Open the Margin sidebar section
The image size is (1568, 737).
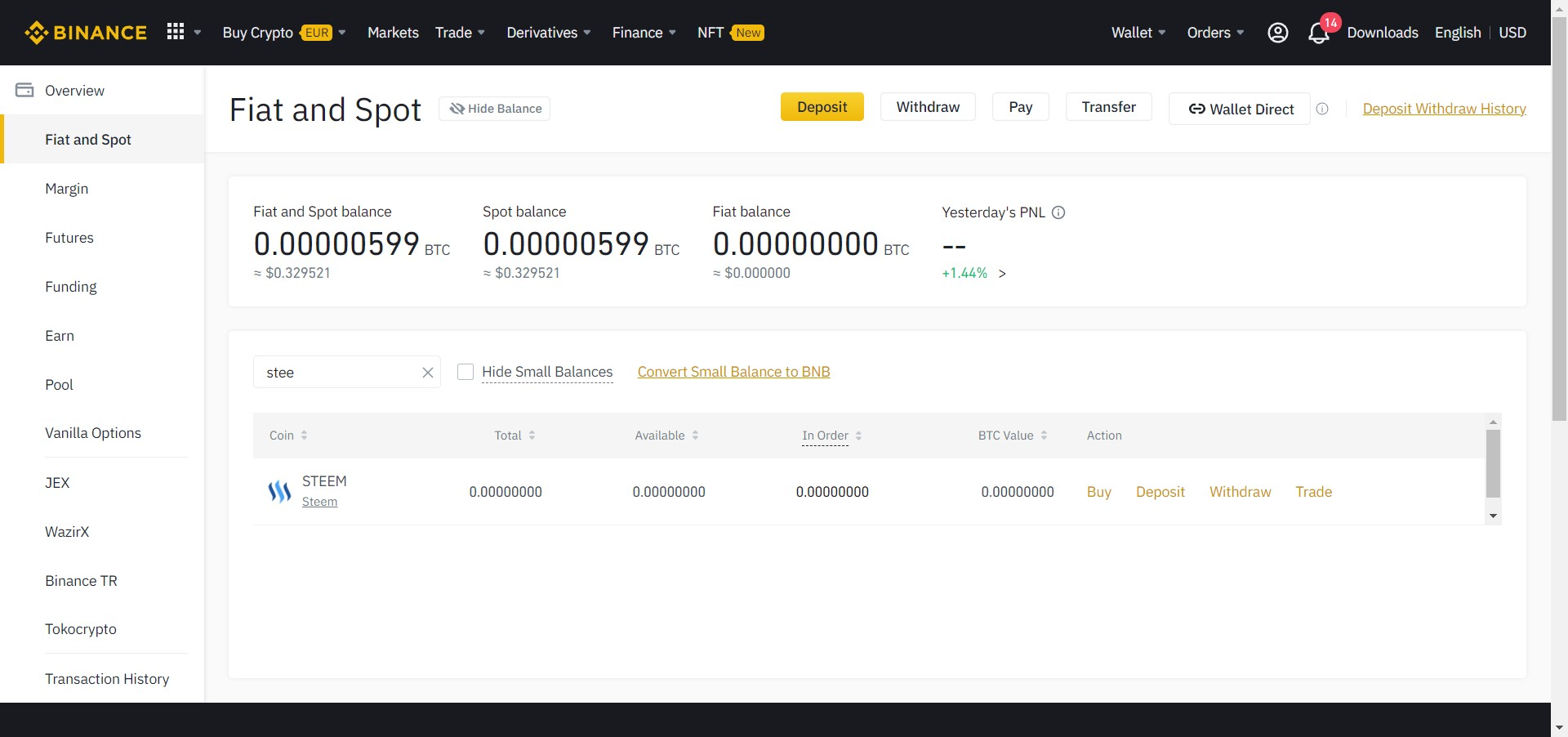point(67,189)
